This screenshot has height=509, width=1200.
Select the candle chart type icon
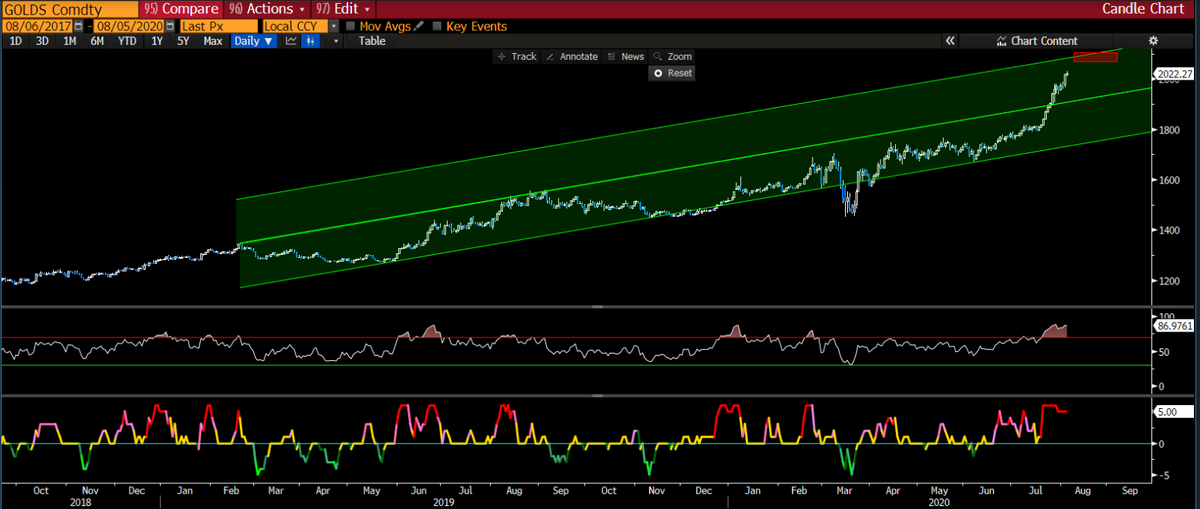(x=312, y=41)
